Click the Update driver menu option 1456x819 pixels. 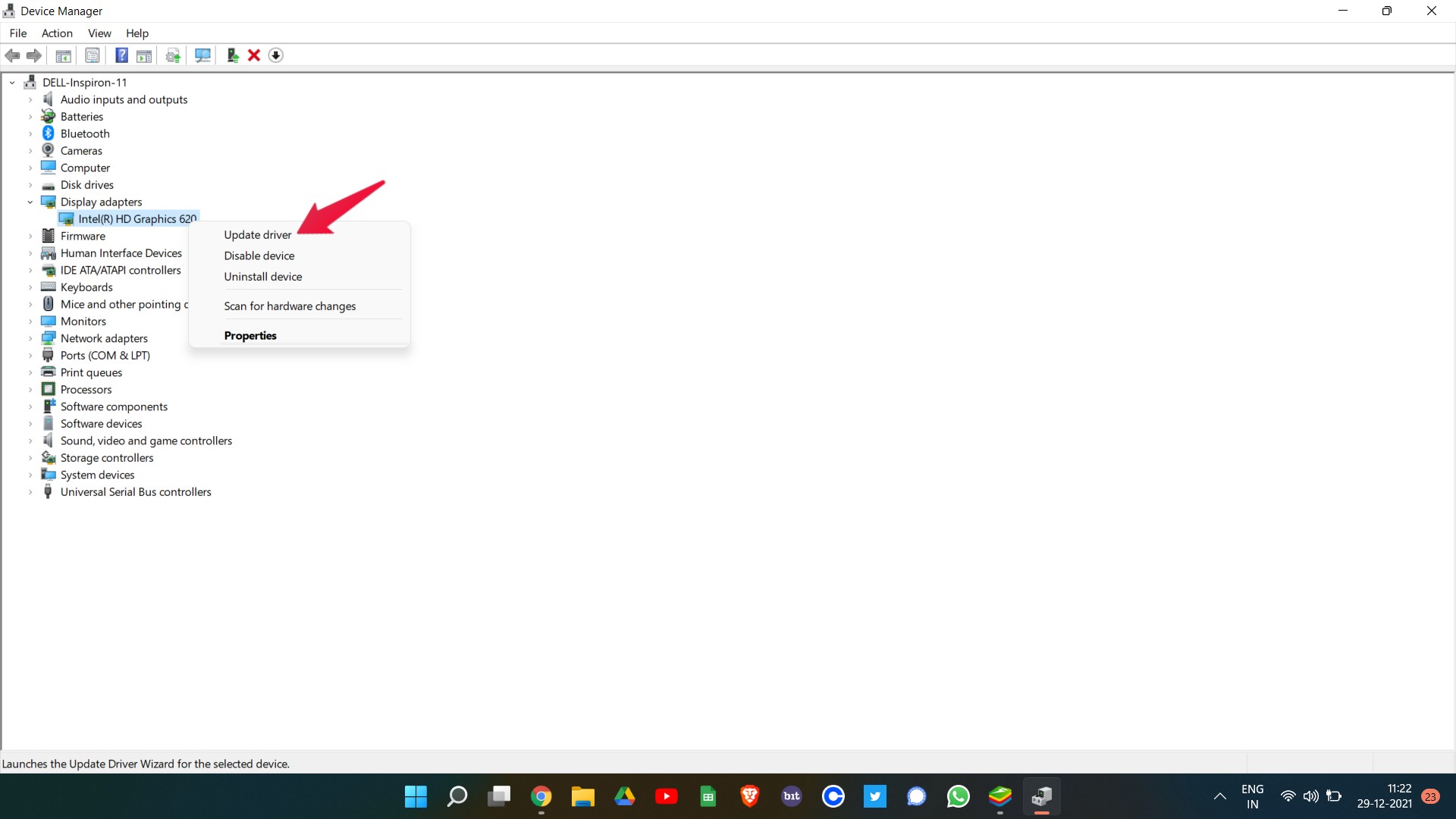point(257,234)
